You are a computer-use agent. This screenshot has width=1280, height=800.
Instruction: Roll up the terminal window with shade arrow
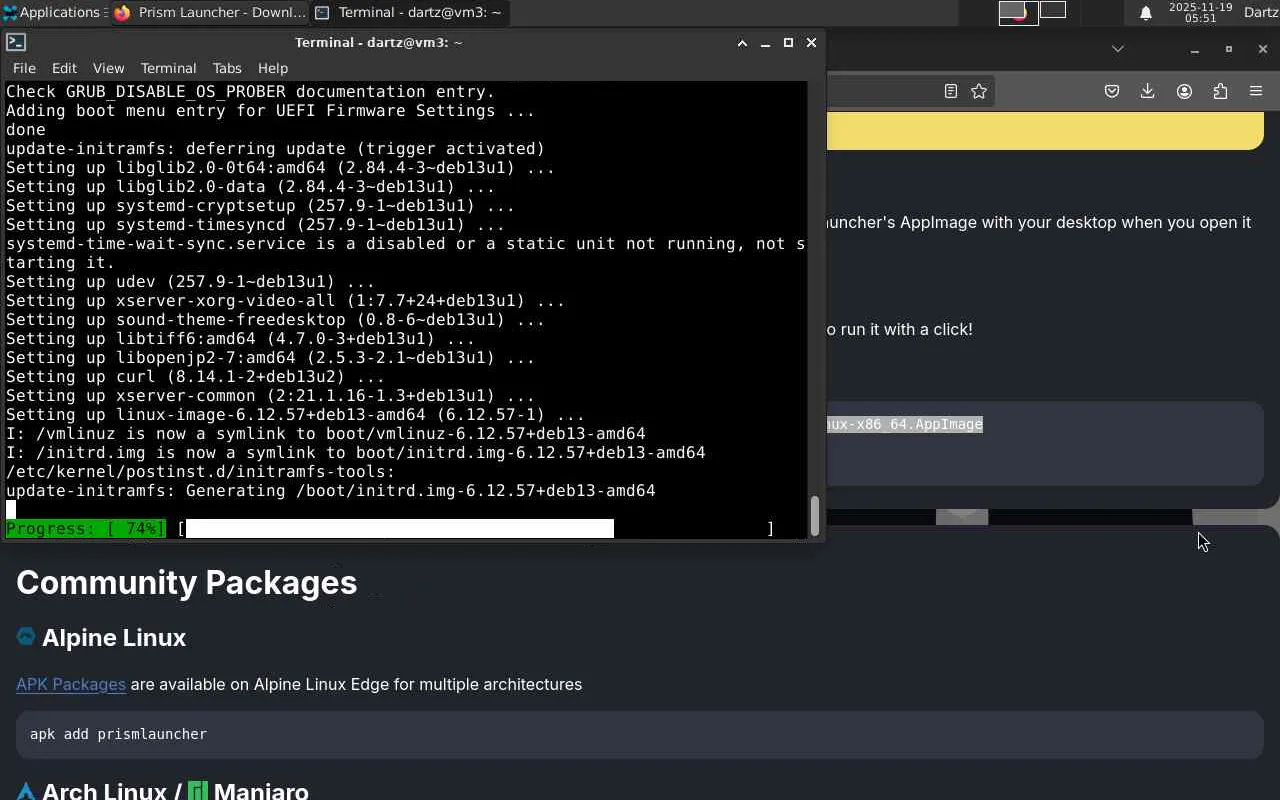(742, 43)
